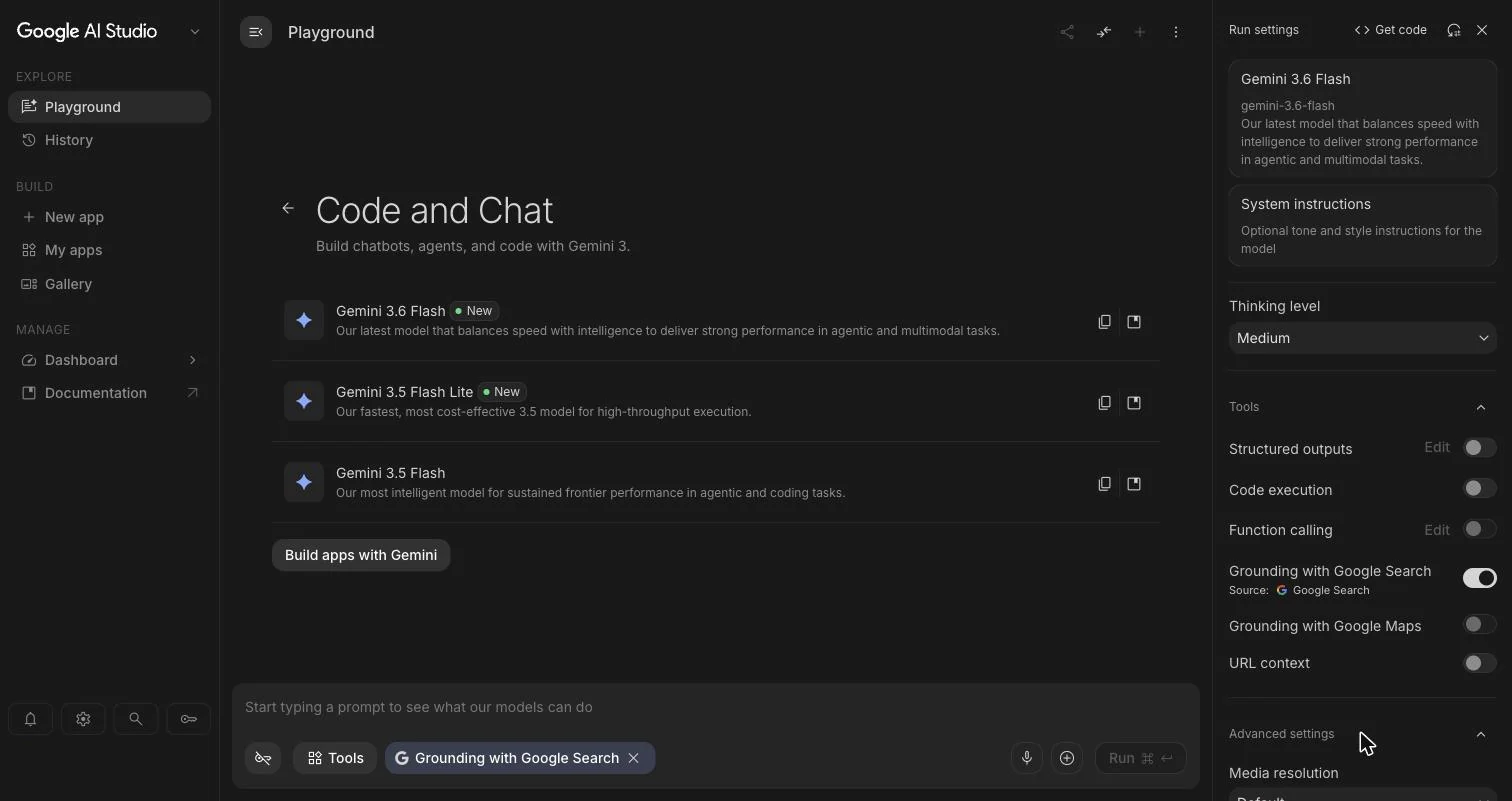
Task: Click the share prompt icon
Action: [1067, 32]
